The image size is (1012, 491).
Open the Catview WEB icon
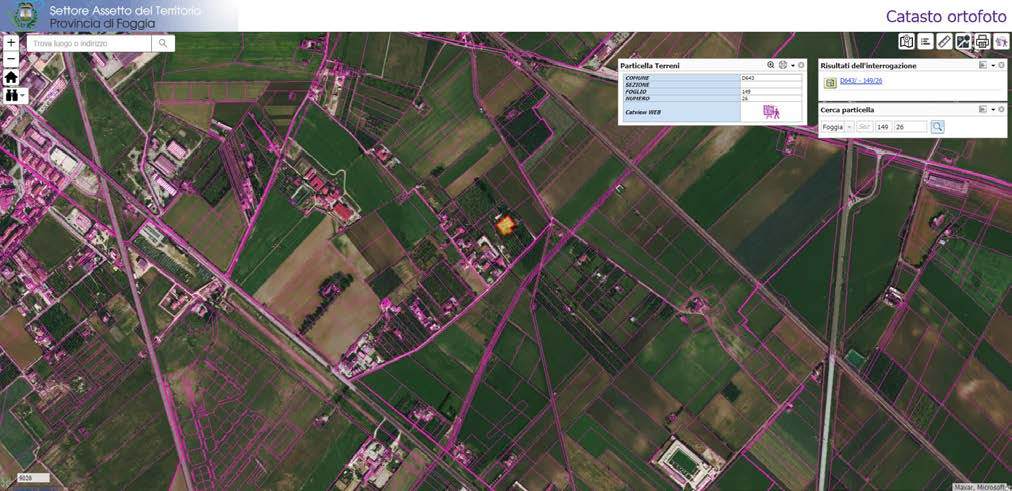771,112
